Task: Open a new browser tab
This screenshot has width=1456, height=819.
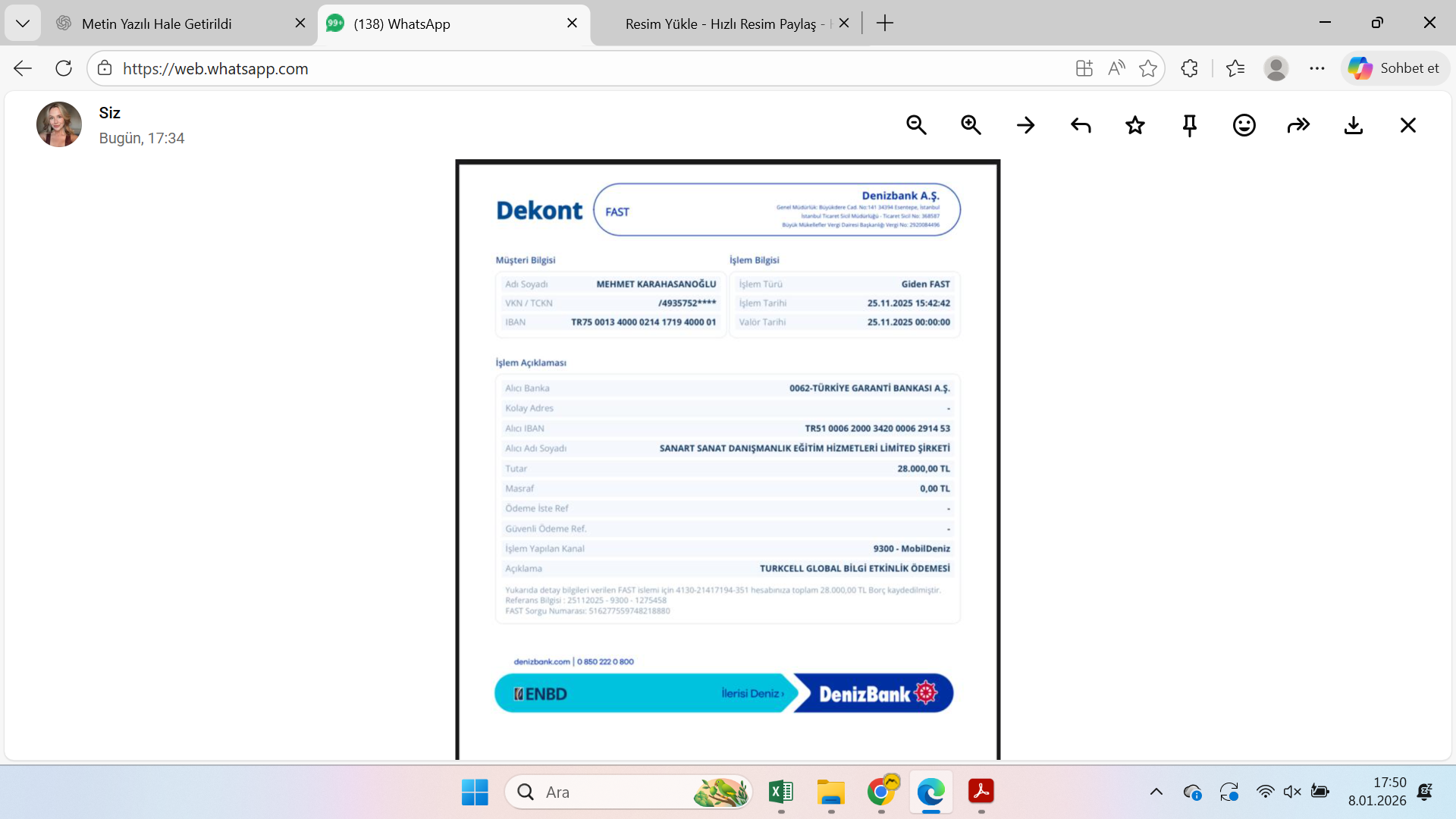Action: point(885,24)
